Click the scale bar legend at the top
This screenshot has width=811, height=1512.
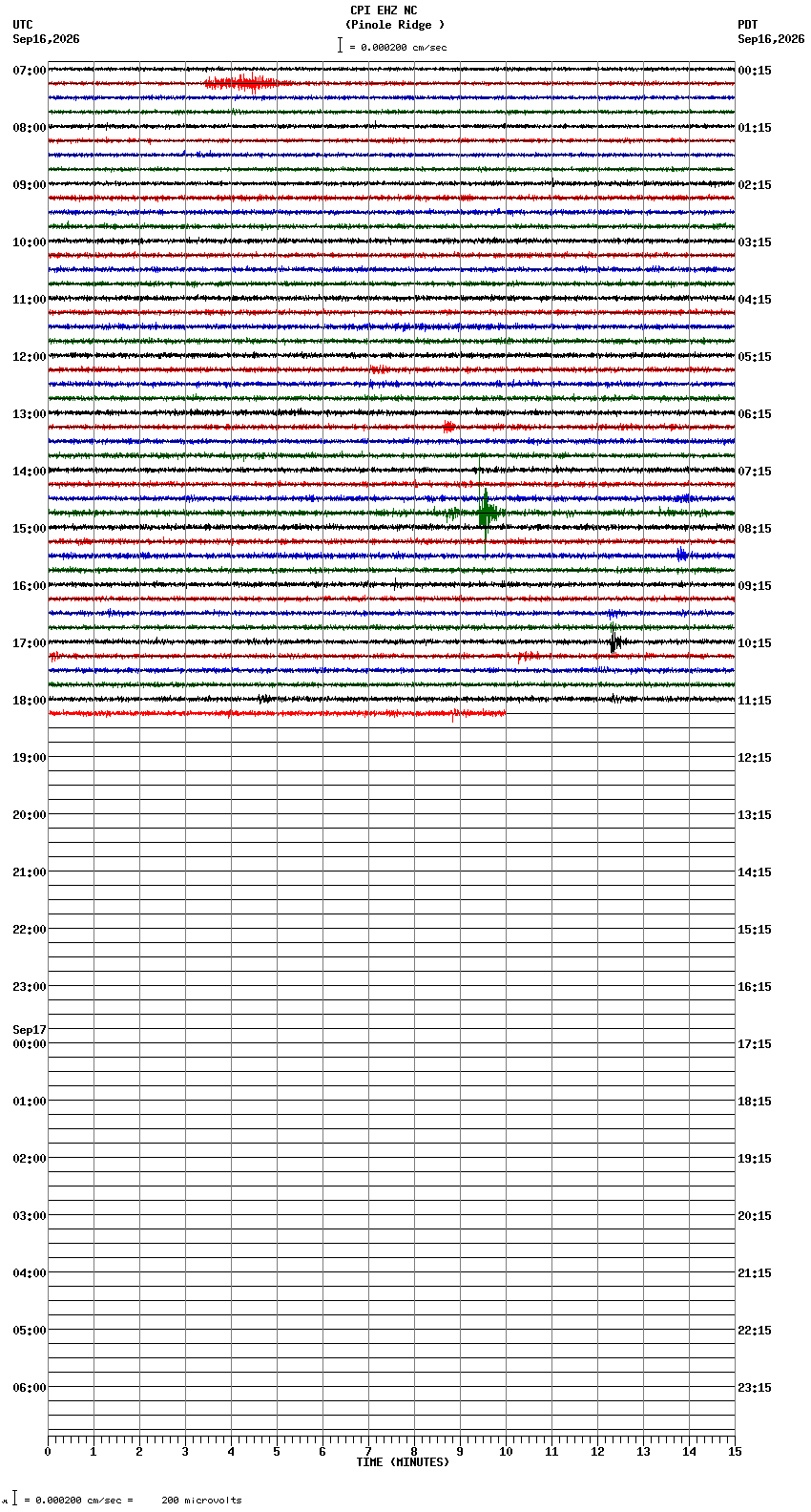pyautogui.click(x=392, y=46)
